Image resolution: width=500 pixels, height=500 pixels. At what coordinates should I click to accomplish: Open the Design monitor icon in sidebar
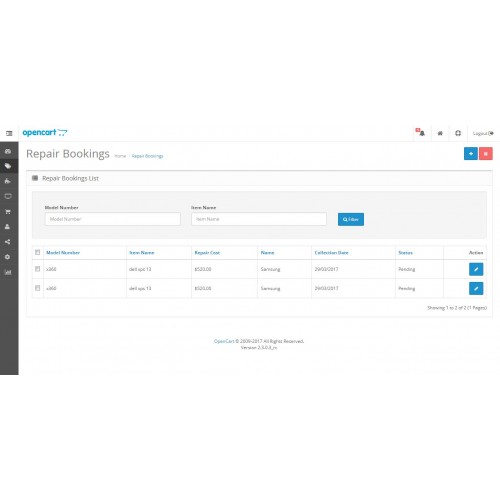pyautogui.click(x=8, y=196)
